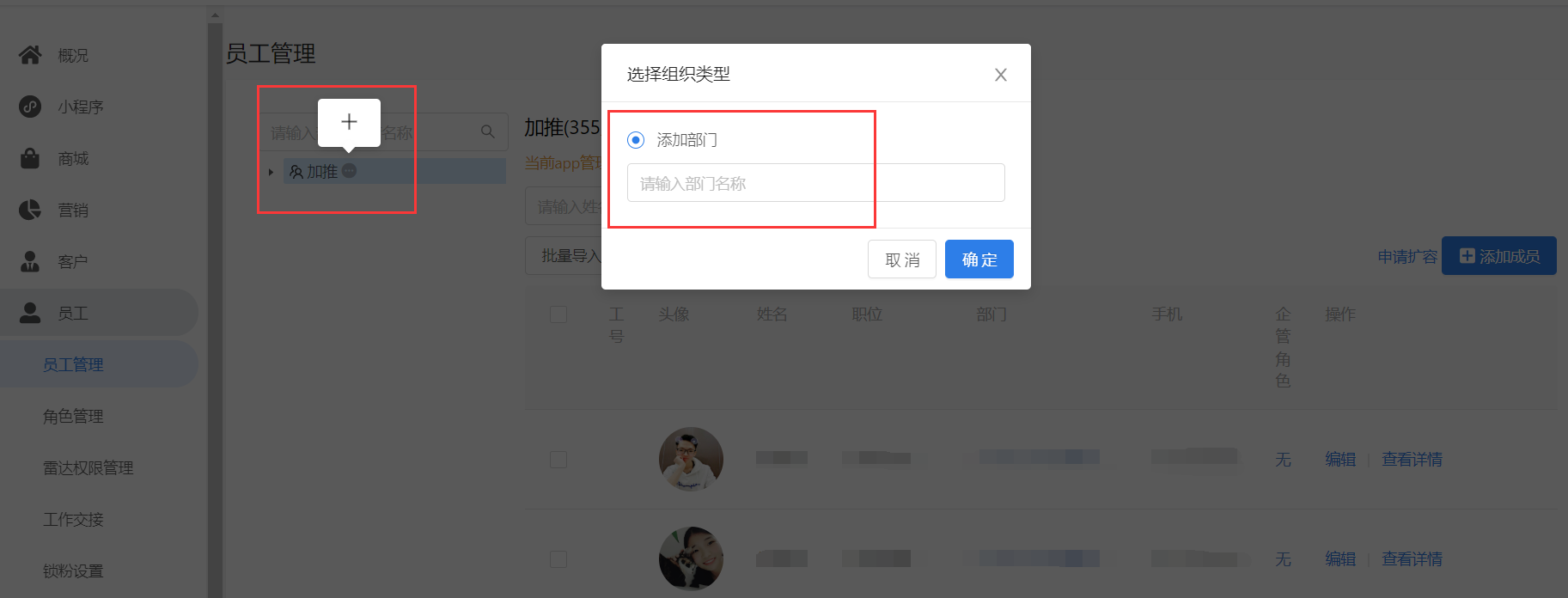The image size is (1568, 598).
Task: Collapse the 员工 sidebar section
Action: tap(99, 313)
